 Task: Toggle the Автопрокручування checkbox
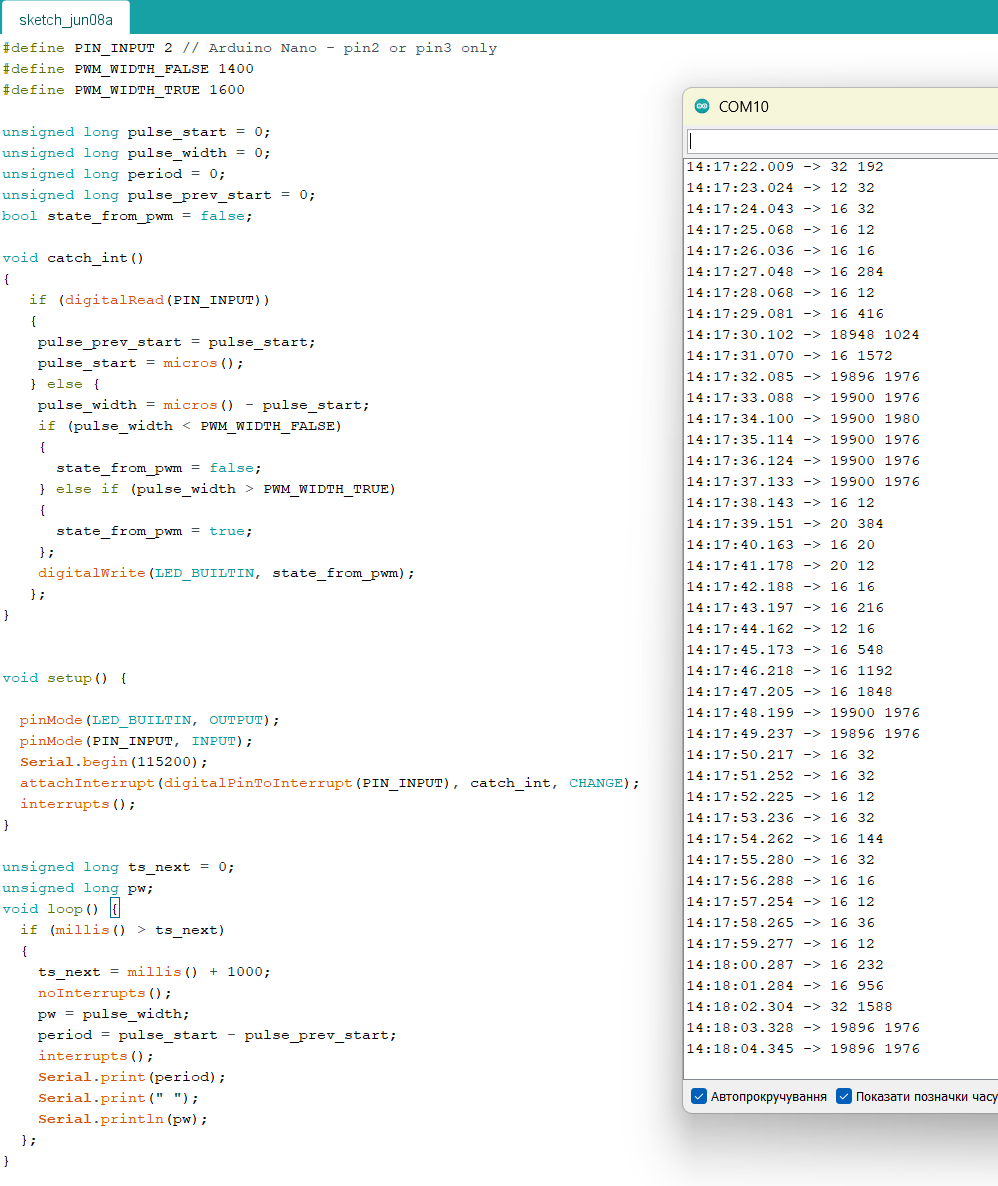pos(699,1096)
